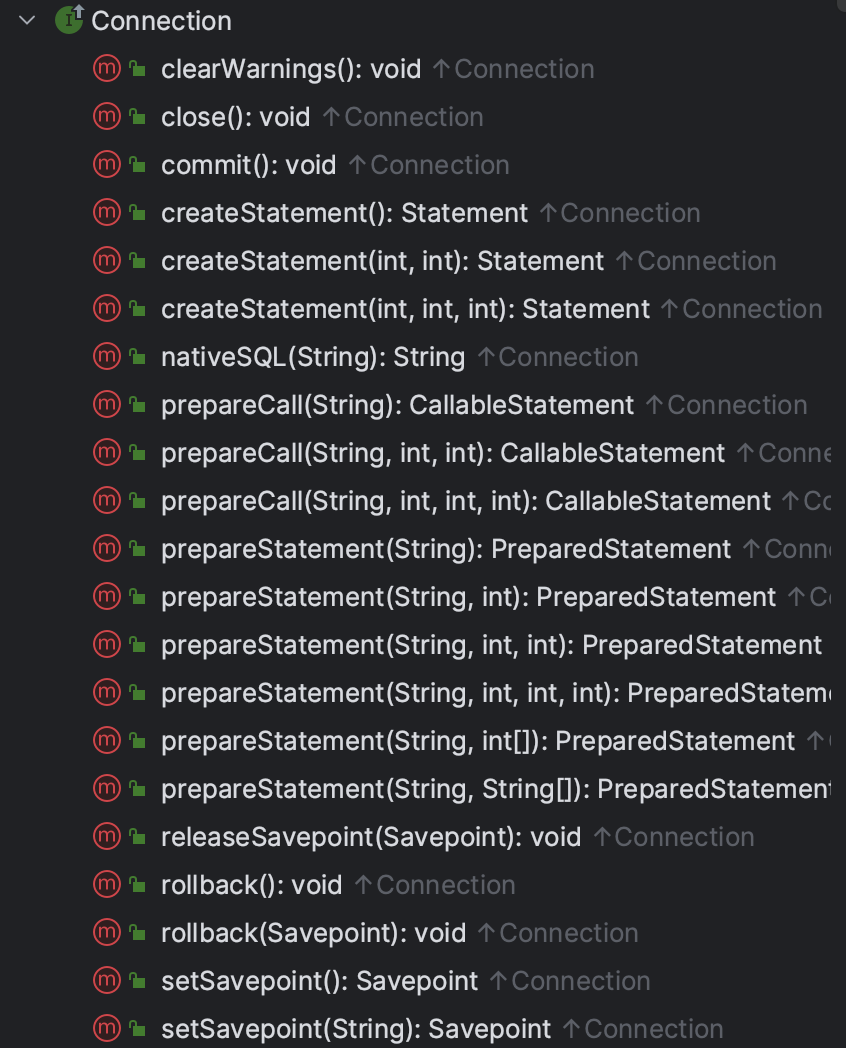Click the method icon beside commit()

[x=107, y=165]
